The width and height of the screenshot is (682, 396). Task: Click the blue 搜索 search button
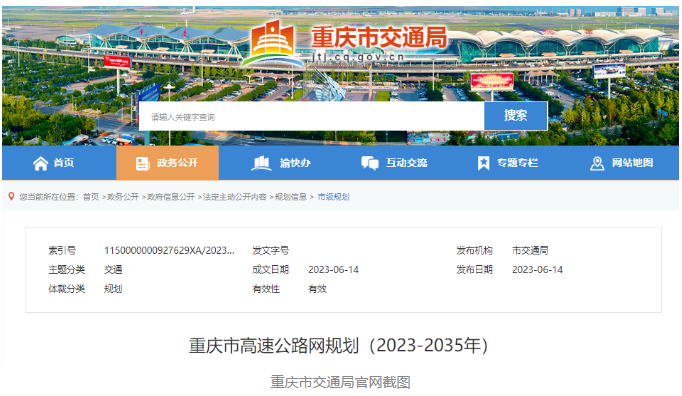pyautogui.click(x=515, y=116)
